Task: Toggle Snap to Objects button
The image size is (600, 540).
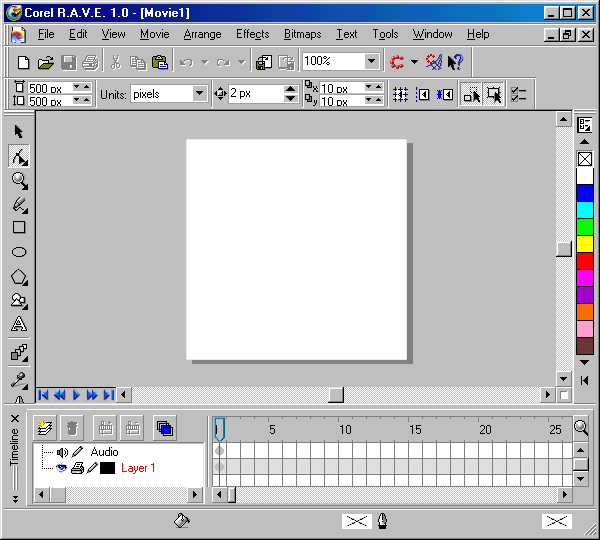Action: (445, 94)
